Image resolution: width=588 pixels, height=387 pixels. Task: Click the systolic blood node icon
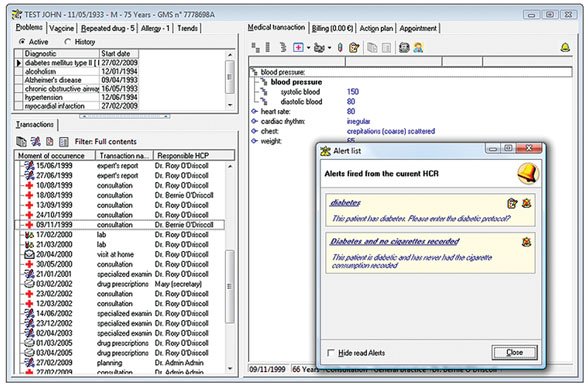(264, 92)
